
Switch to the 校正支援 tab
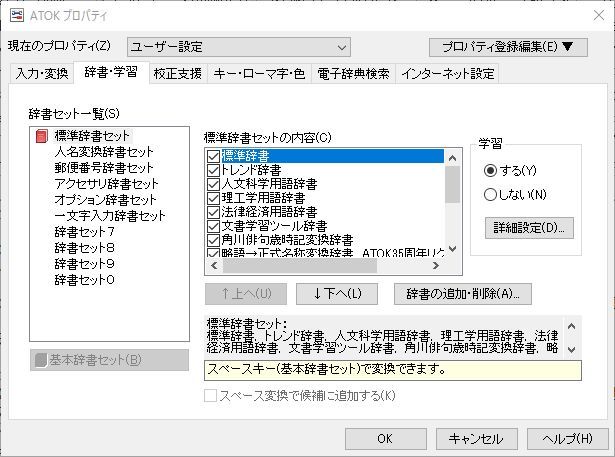(178, 73)
